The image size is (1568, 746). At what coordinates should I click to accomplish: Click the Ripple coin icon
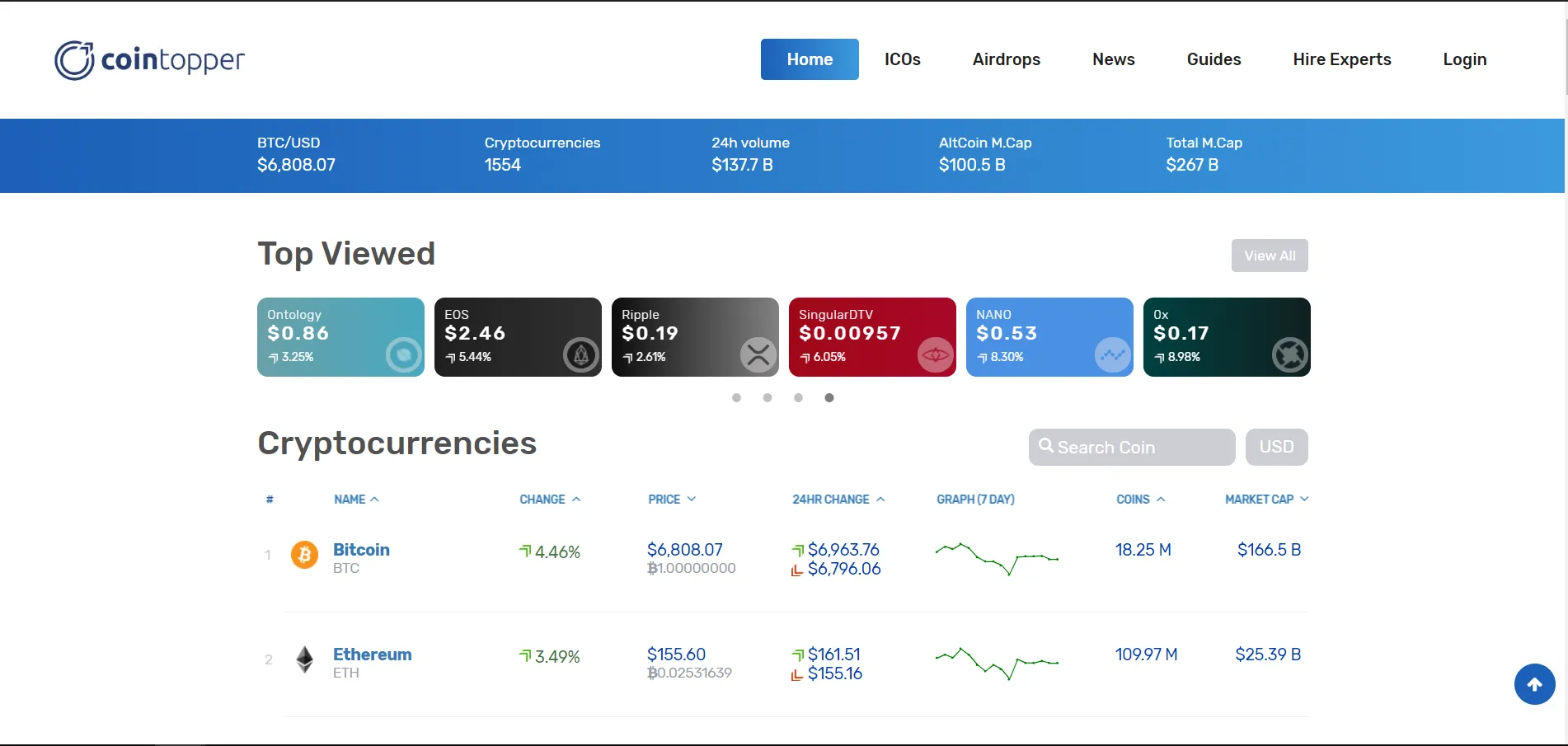(x=758, y=355)
